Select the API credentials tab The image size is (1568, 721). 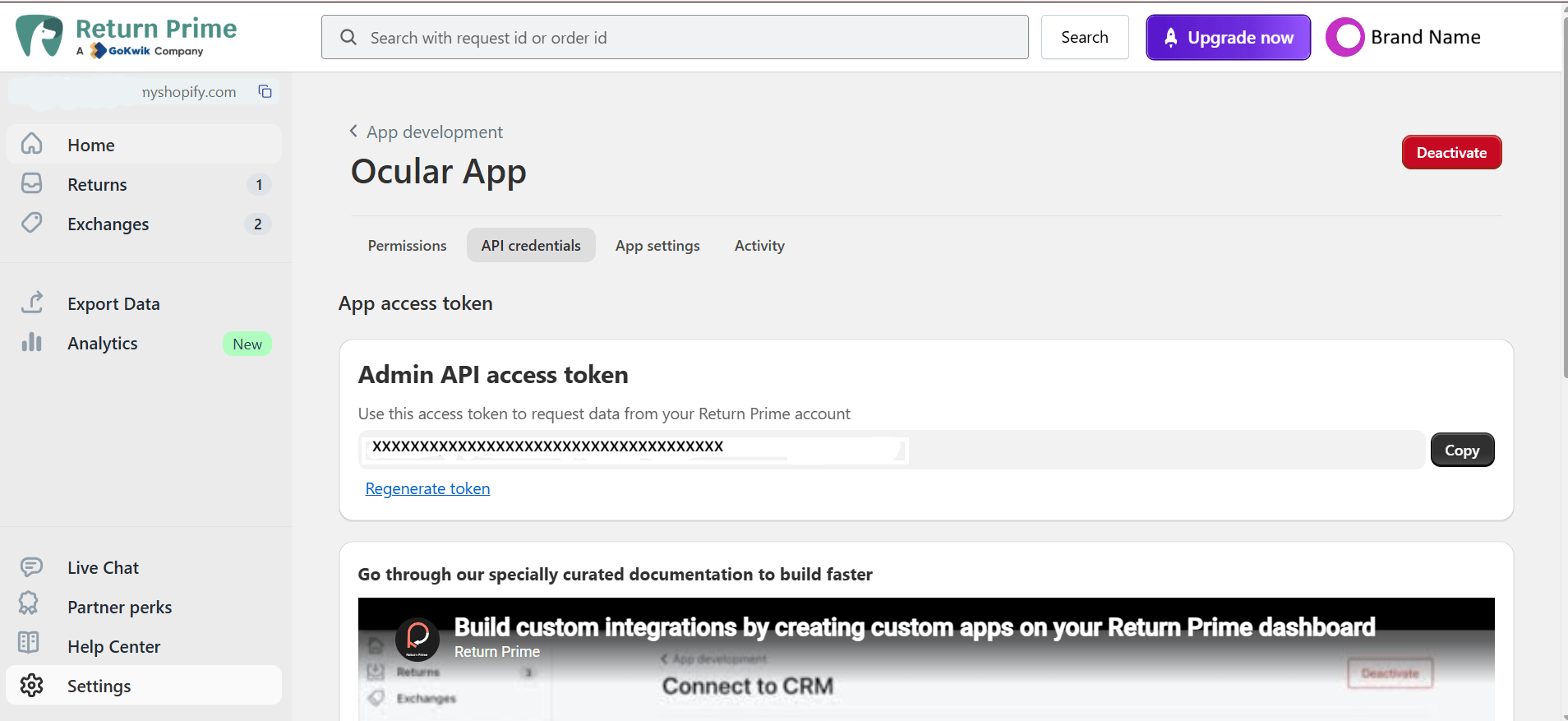531,245
